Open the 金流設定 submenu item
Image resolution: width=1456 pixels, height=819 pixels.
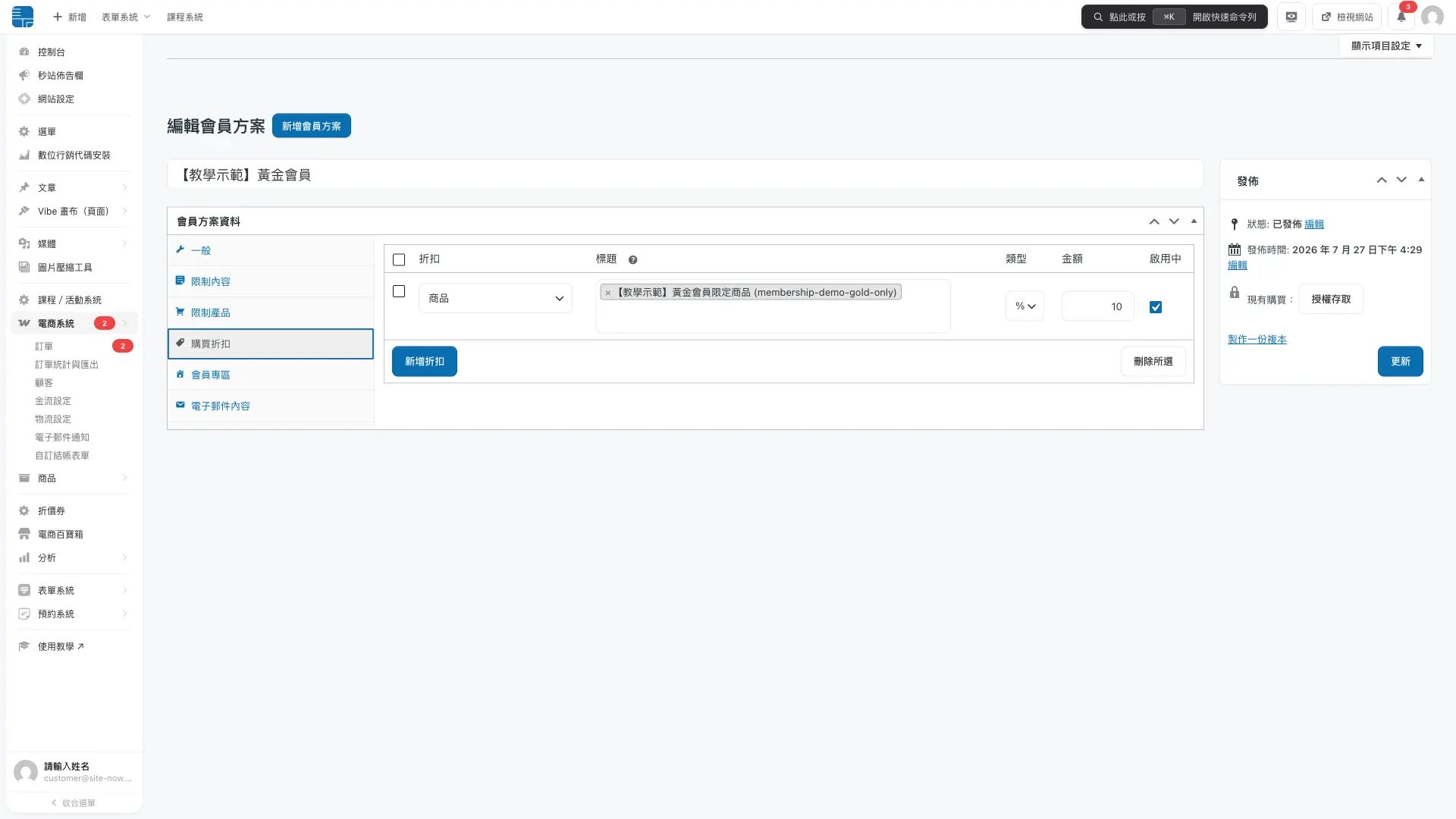click(53, 401)
